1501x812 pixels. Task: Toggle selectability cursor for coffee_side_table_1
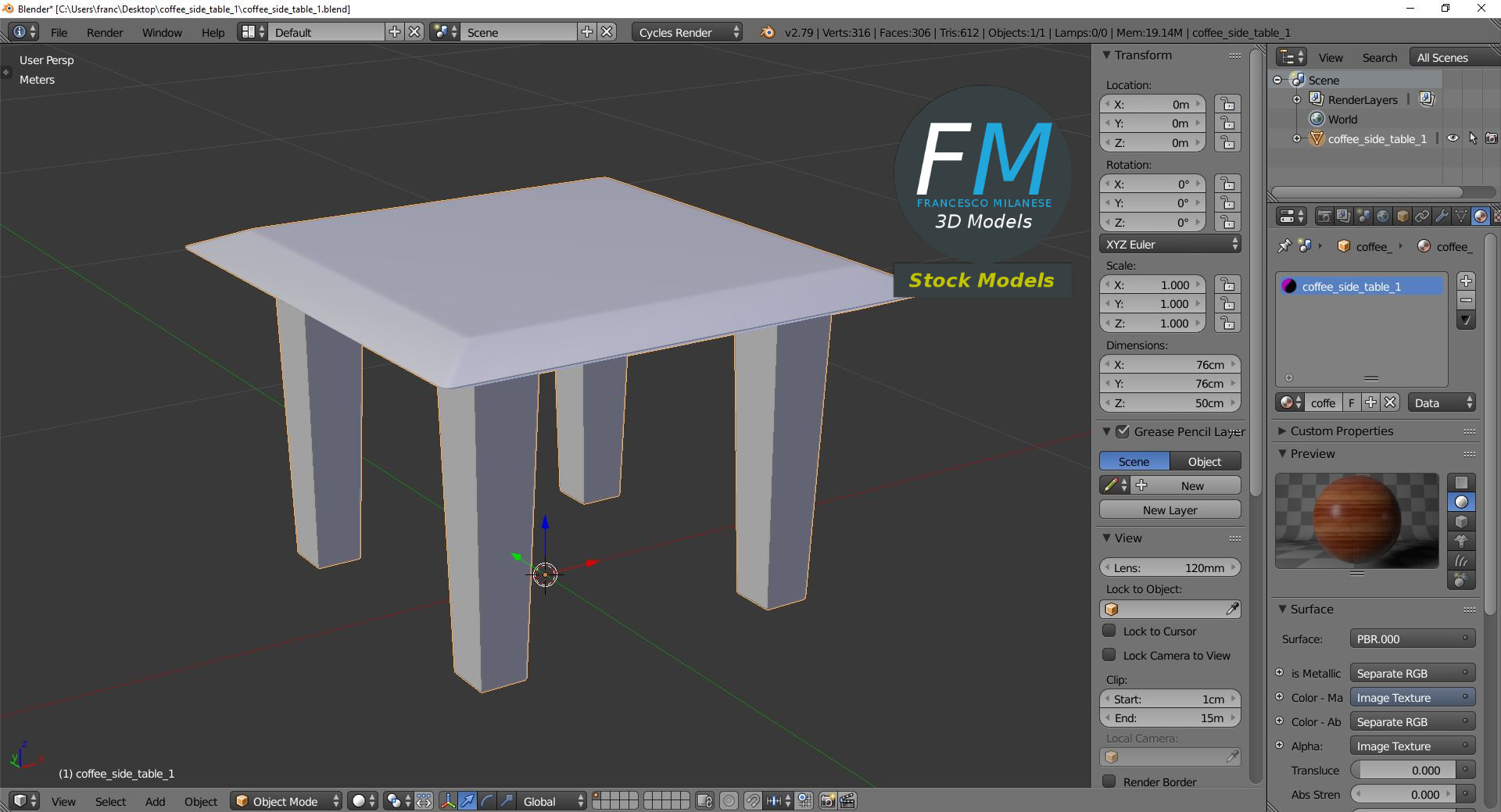(x=1473, y=138)
